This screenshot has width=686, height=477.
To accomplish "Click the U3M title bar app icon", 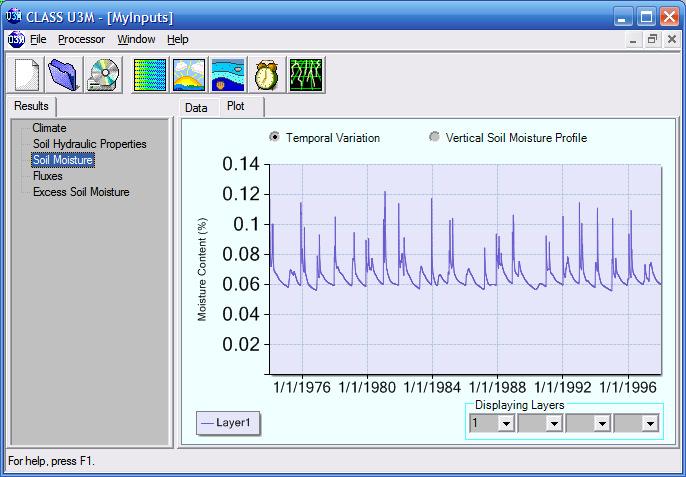I will pos(13,17).
